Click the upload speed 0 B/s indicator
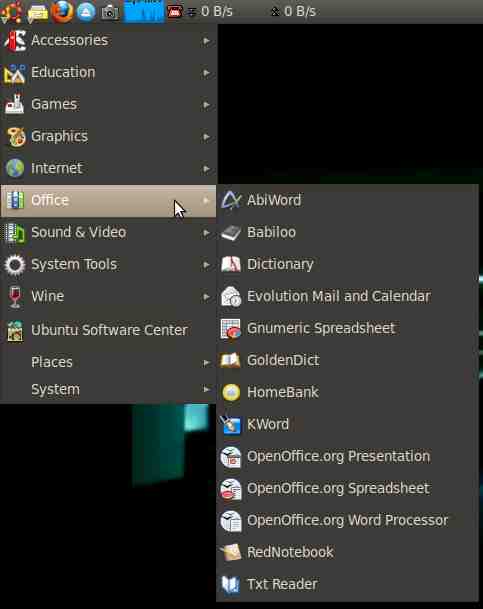The image size is (483, 609). tap(293, 12)
